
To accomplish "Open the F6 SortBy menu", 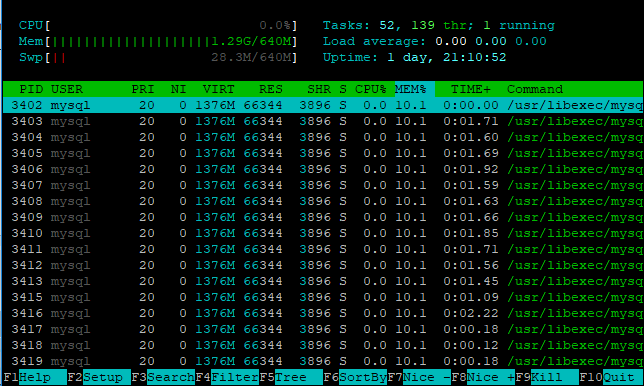I will coord(355,377).
